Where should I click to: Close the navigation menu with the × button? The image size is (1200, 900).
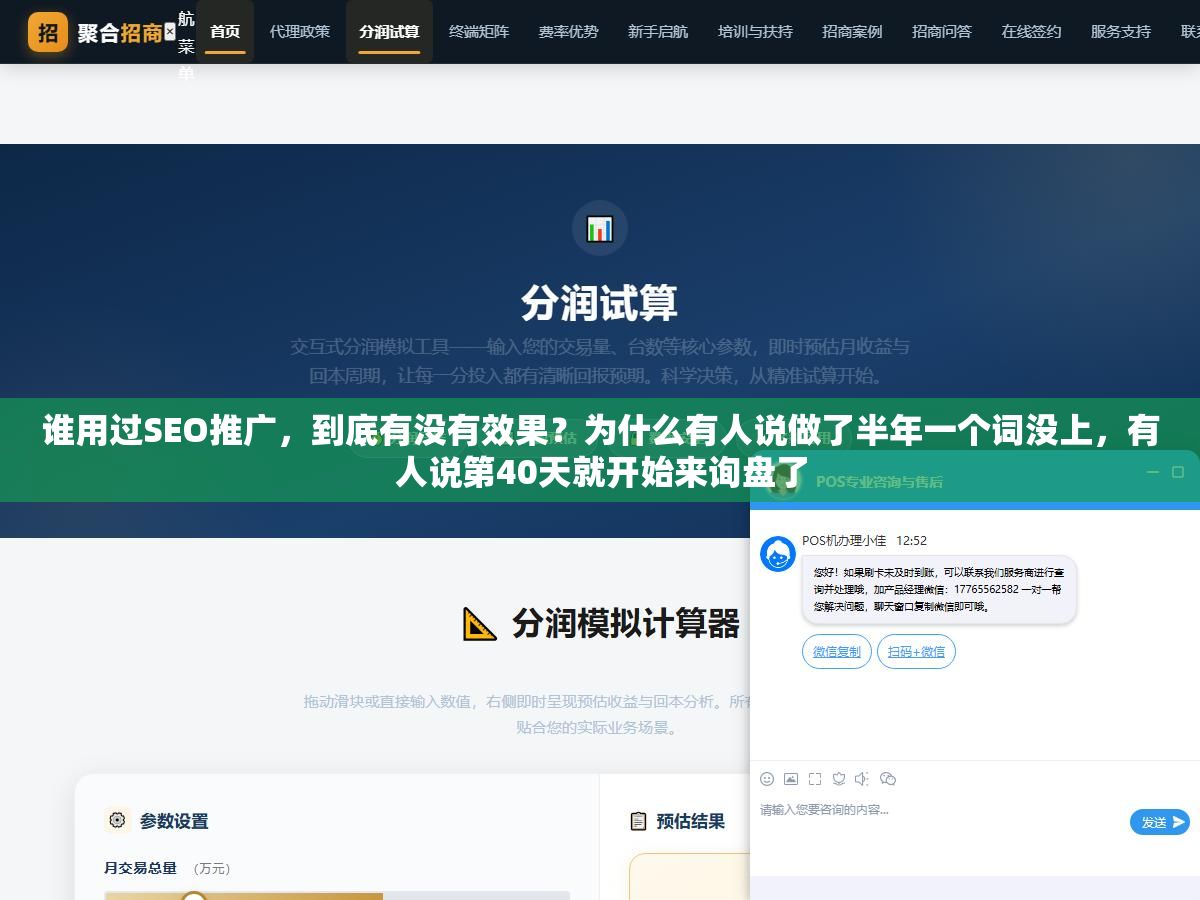[169, 32]
